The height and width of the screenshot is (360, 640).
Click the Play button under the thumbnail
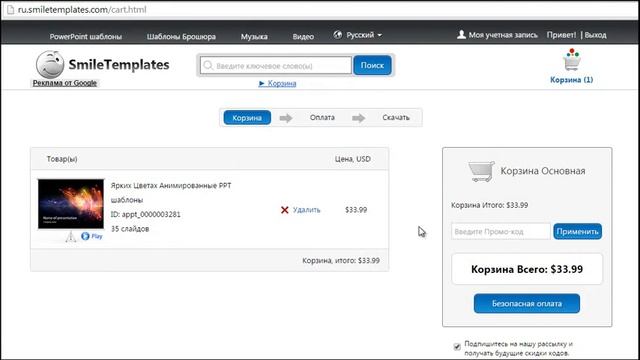pos(92,236)
